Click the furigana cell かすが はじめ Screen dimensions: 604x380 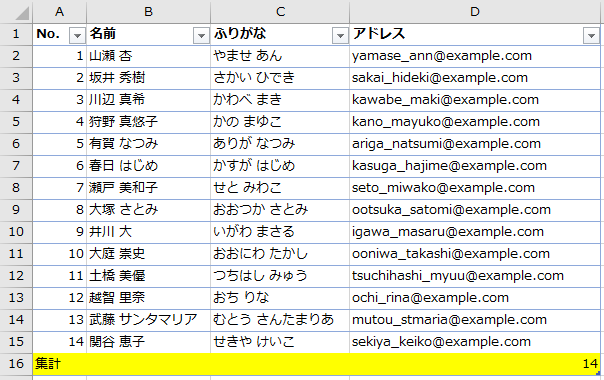(x=280, y=166)
